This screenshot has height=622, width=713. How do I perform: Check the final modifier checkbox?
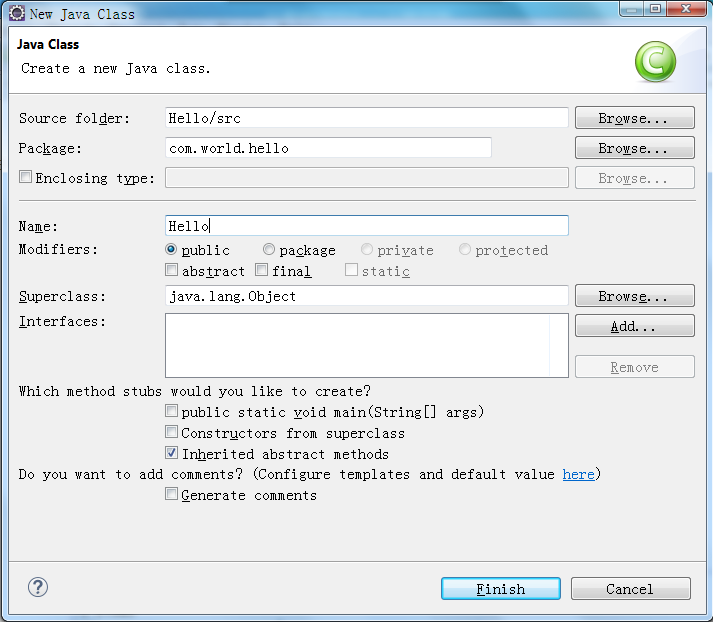261,270
